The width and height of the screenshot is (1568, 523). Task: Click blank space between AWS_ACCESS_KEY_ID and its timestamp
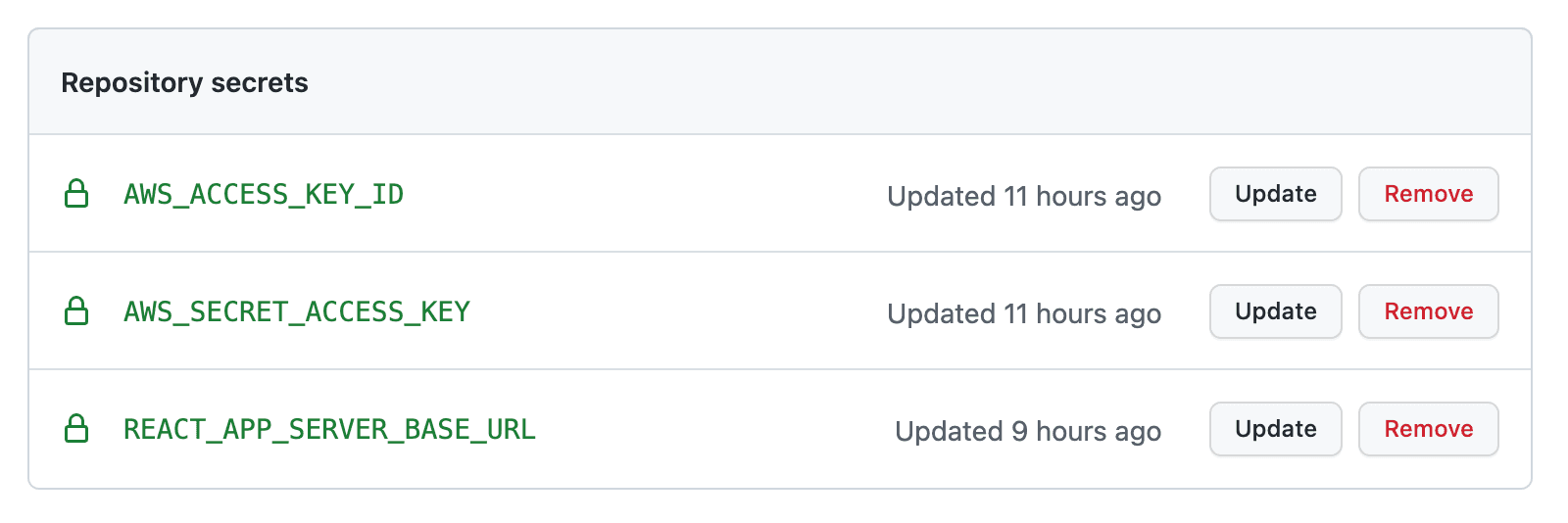coord(647,194)
